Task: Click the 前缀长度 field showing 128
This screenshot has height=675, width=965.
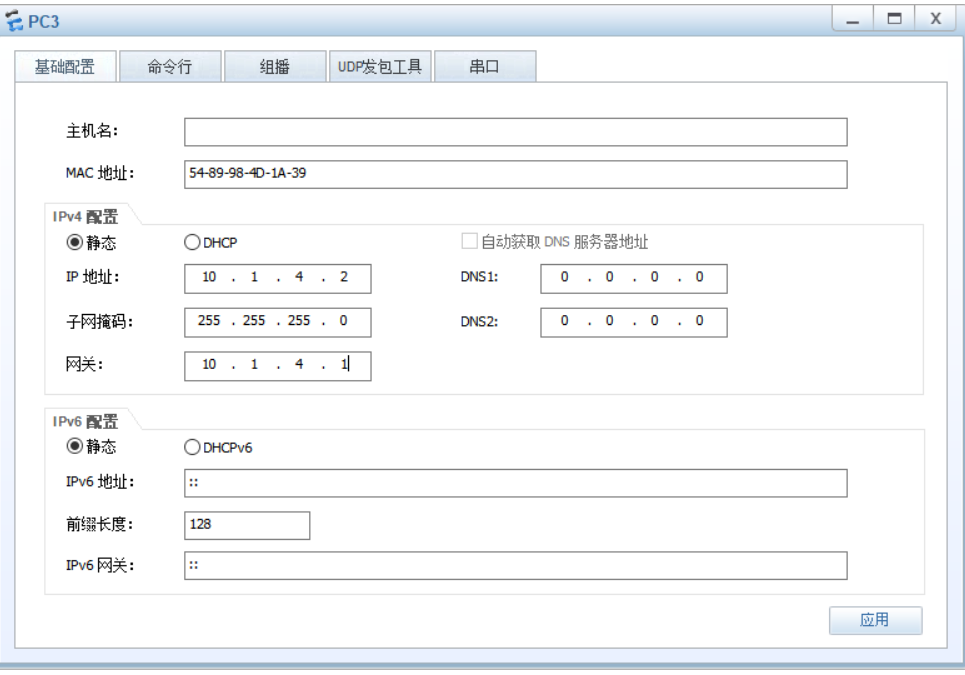Action: tap(247, 525)
